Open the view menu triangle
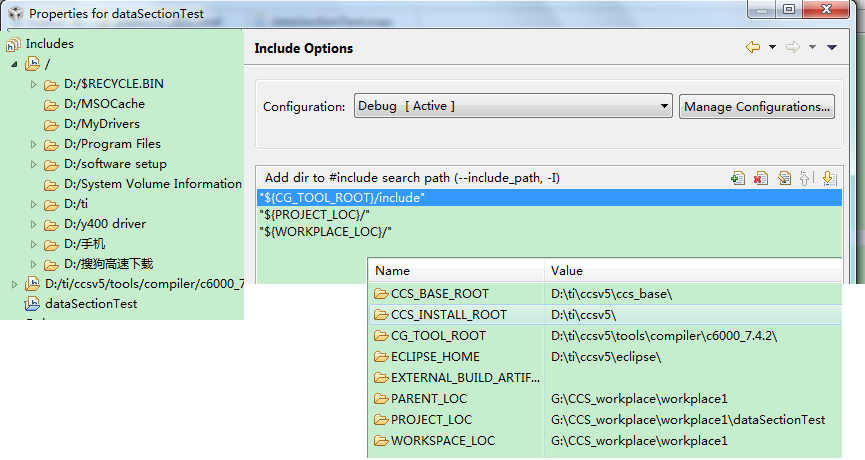Image resolution: width=865 pixels, height=460 pixels. pos(831,47)
